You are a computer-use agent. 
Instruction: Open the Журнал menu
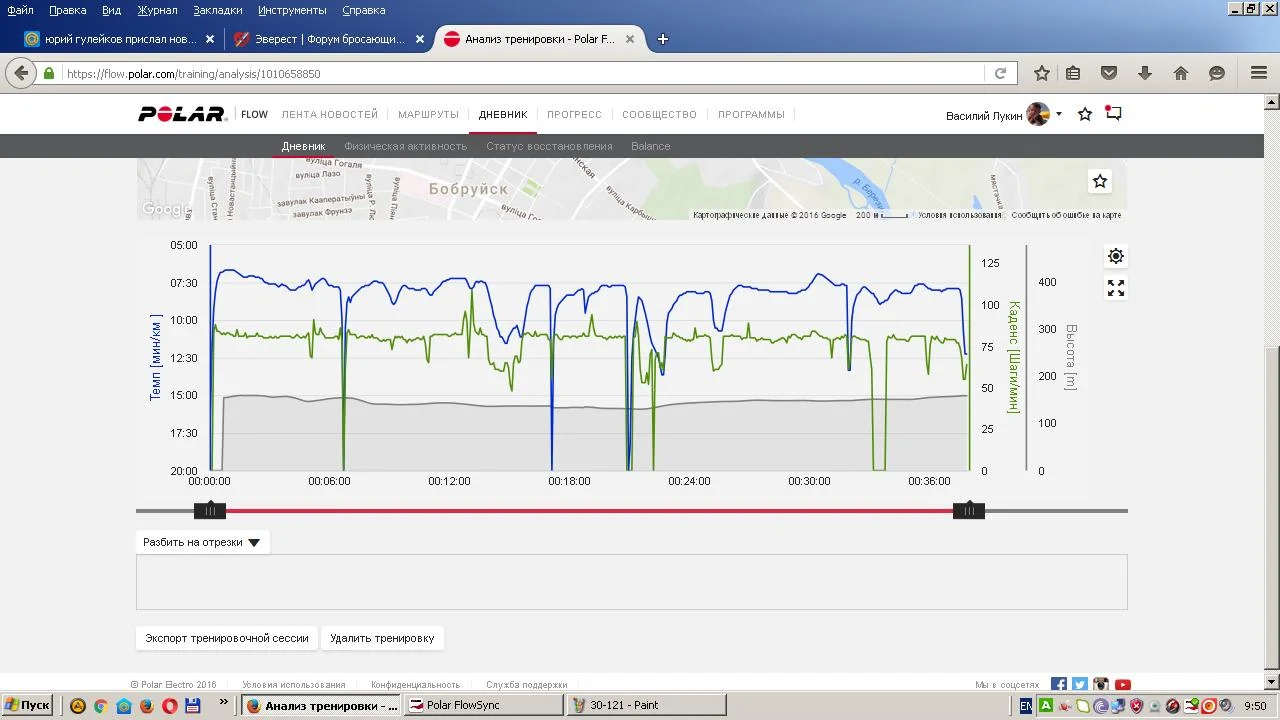point(157,10)
